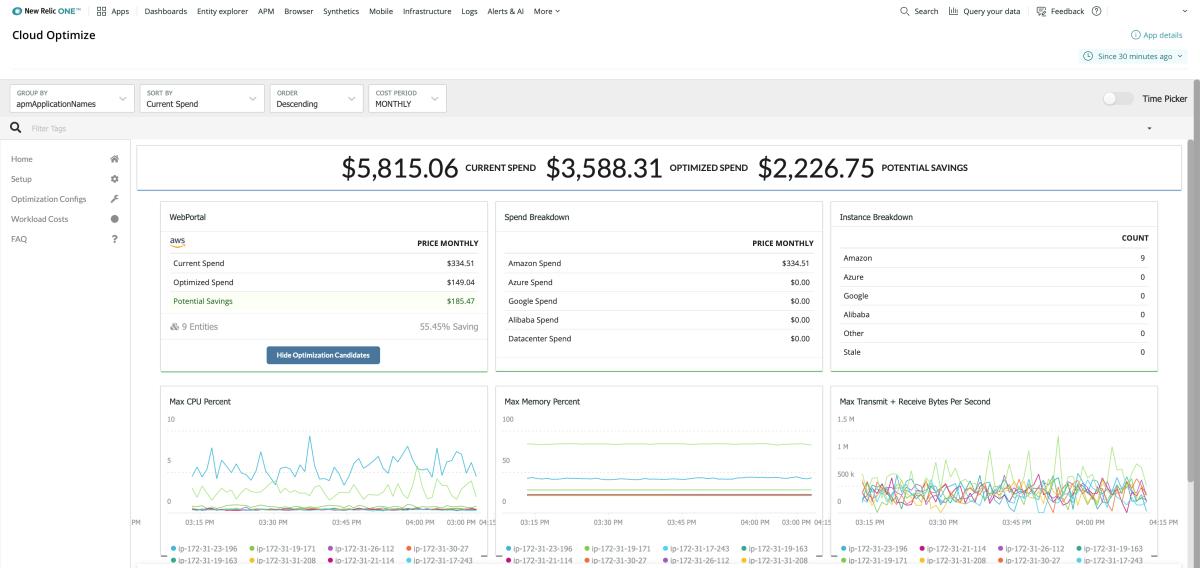The width and height of the screenshot is (1200, 568).
Task: Click the Datacenter Spend row label
Action: (x=540, y=339)
